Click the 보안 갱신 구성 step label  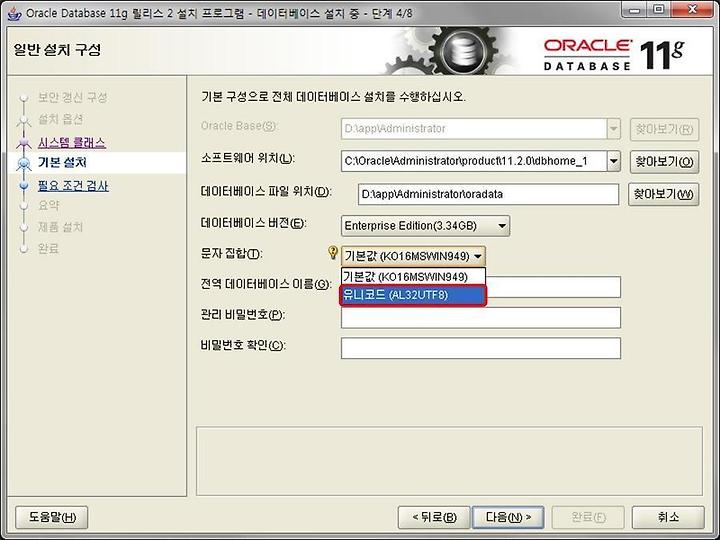pos(73,97)
